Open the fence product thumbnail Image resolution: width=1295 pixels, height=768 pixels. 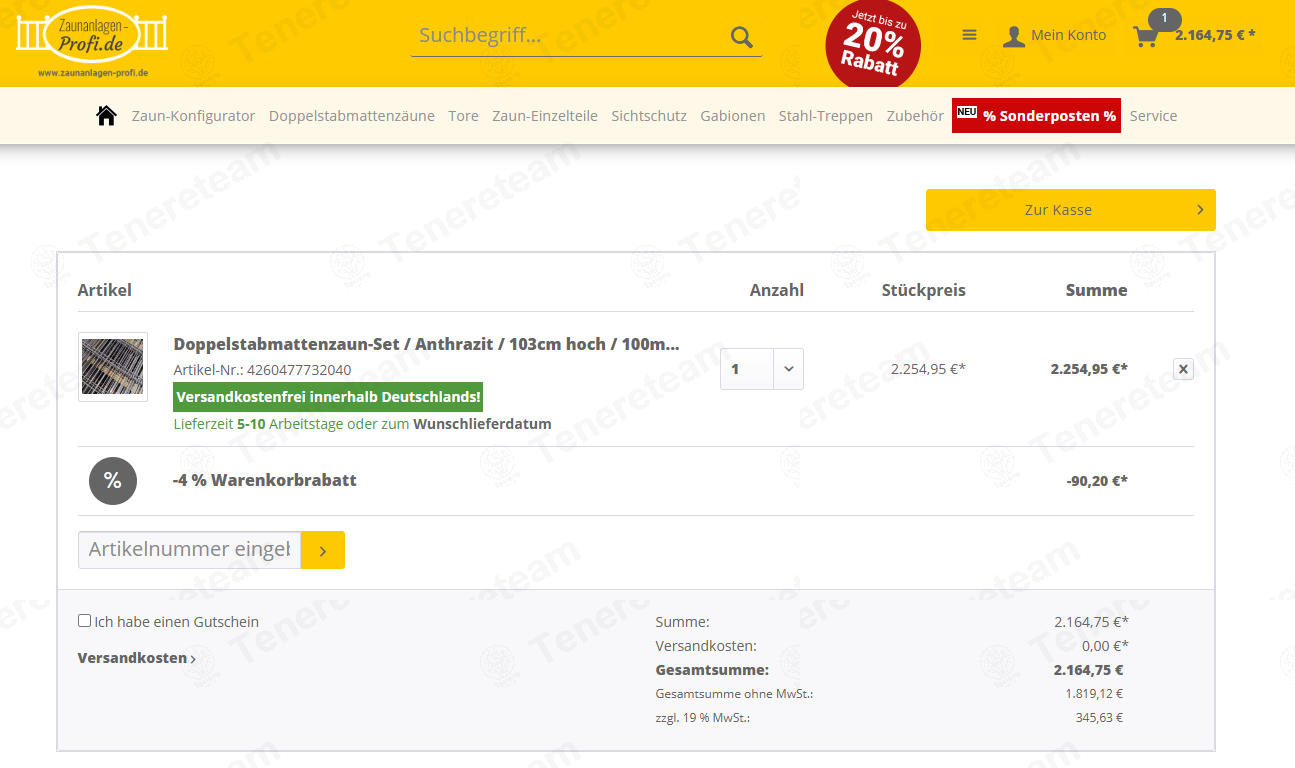(x=113, y=367)
